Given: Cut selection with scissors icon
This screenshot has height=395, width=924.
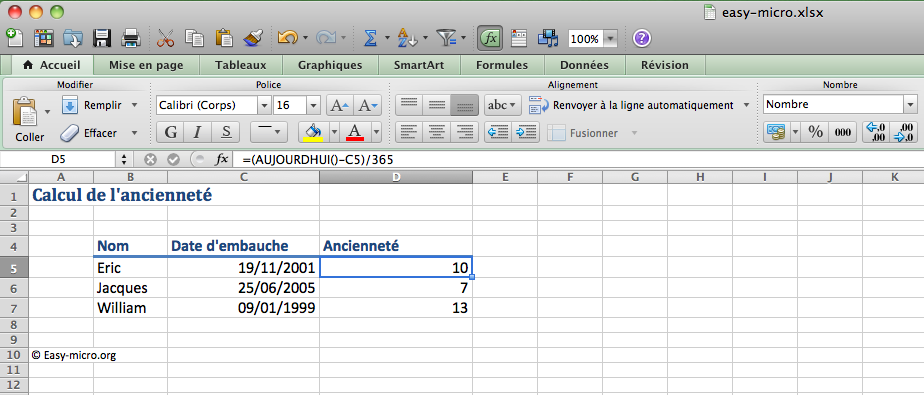Looking at the screenshot, I should [166, 38].
